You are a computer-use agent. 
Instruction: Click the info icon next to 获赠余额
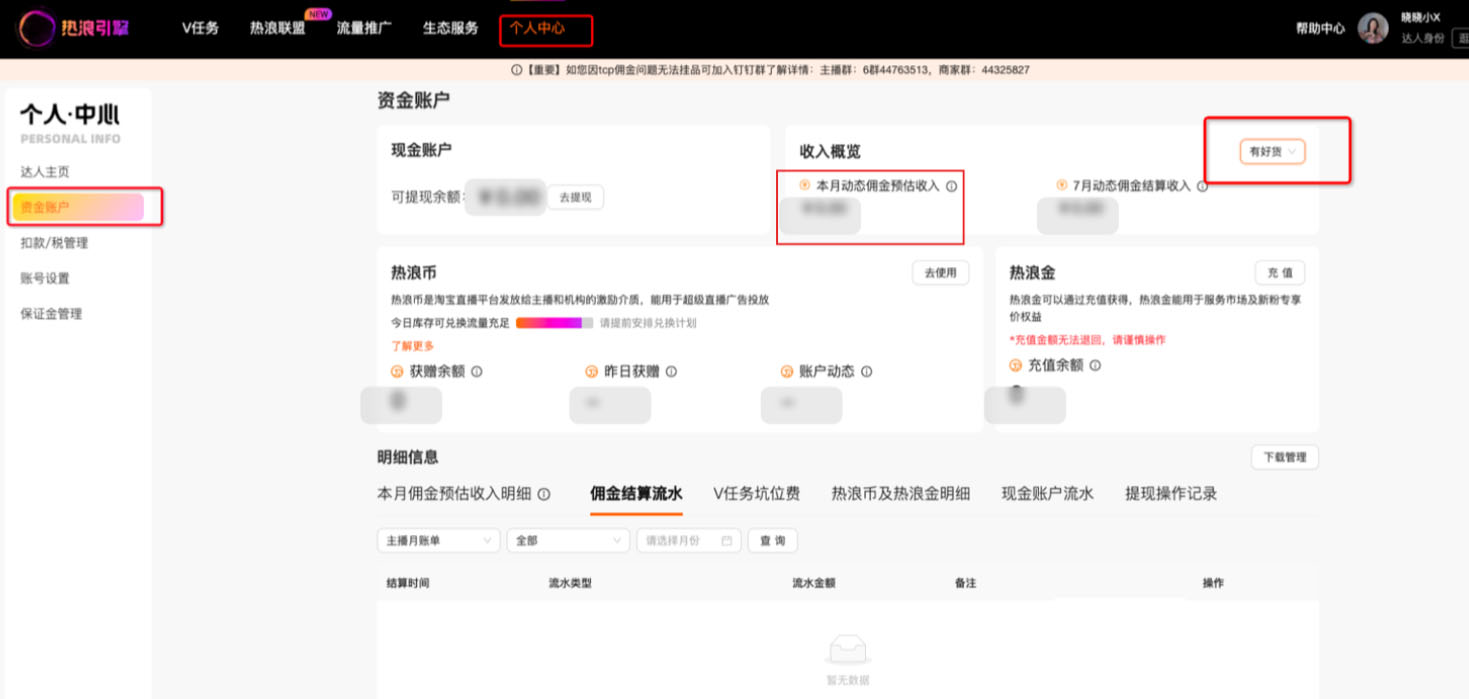pos(477,371)
